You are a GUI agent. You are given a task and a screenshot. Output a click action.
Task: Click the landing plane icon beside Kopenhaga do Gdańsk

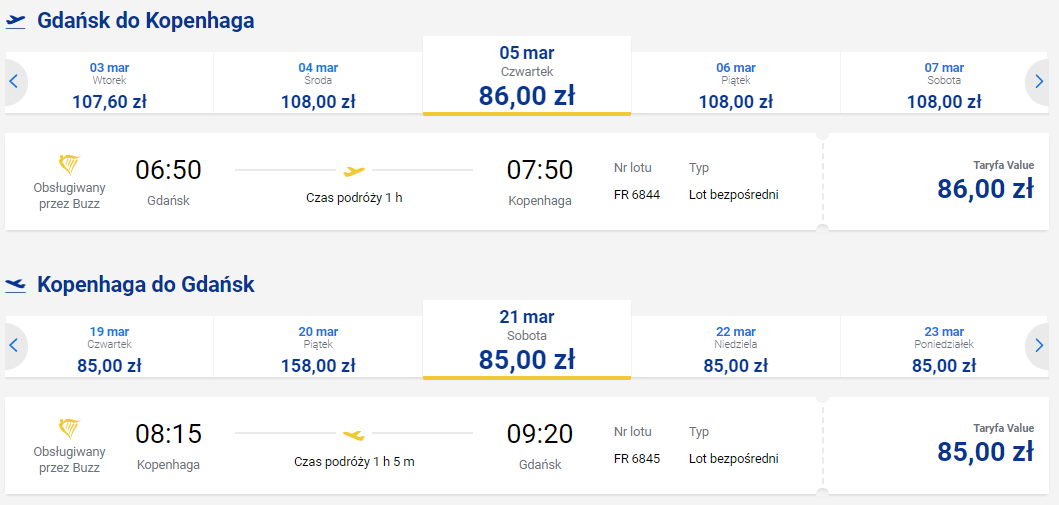16,286
